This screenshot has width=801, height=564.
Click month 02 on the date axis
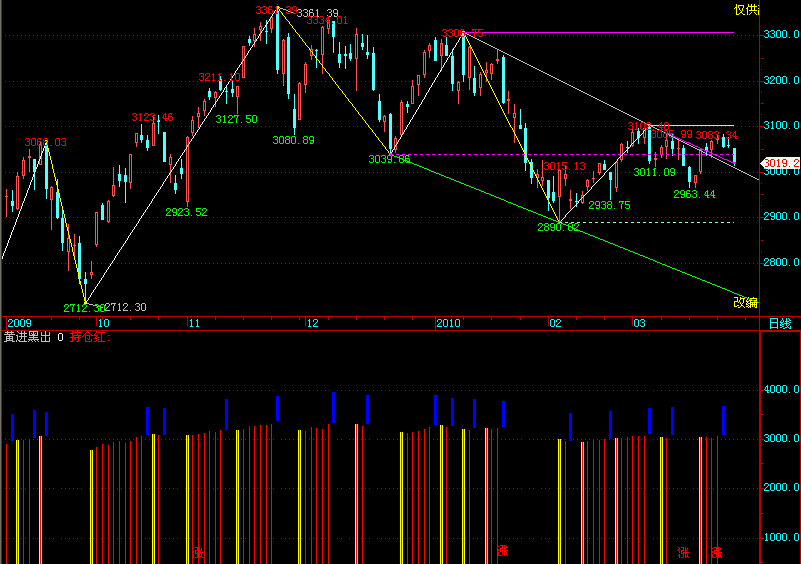555,323
